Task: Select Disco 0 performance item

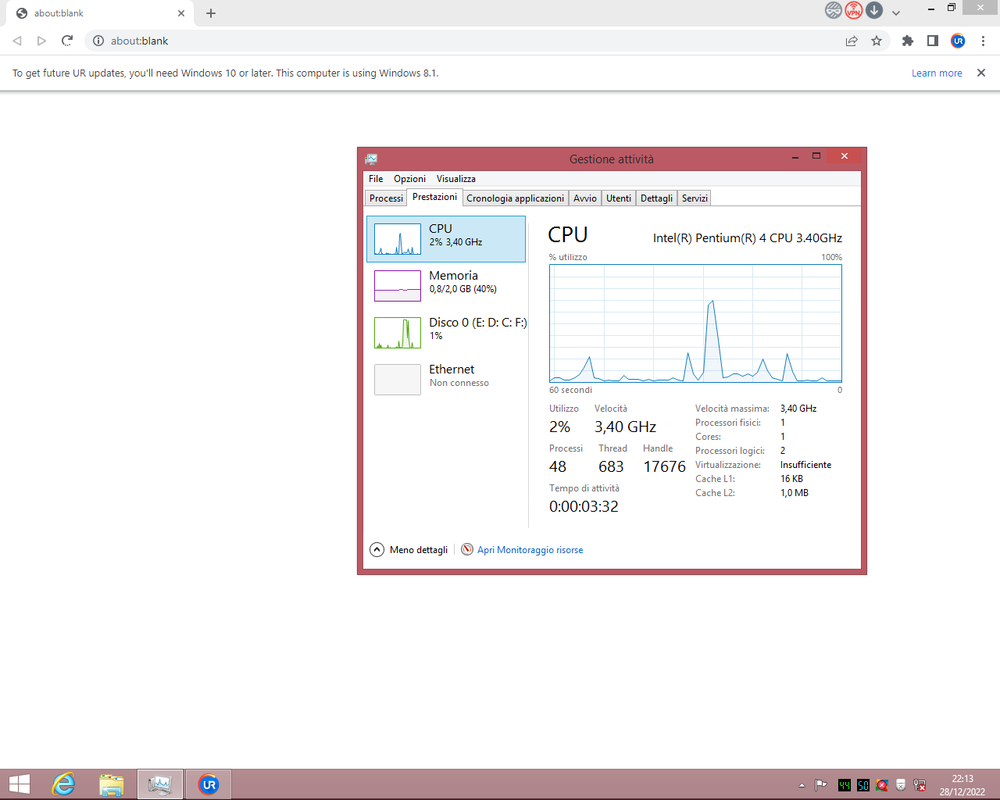Action: (446, 332)
